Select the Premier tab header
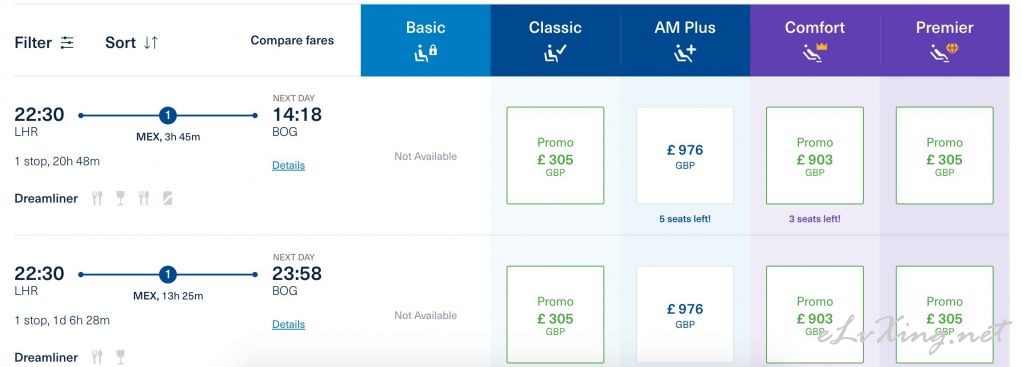The width and height of the screenshot is (1022, 367). tap(944, 40)
